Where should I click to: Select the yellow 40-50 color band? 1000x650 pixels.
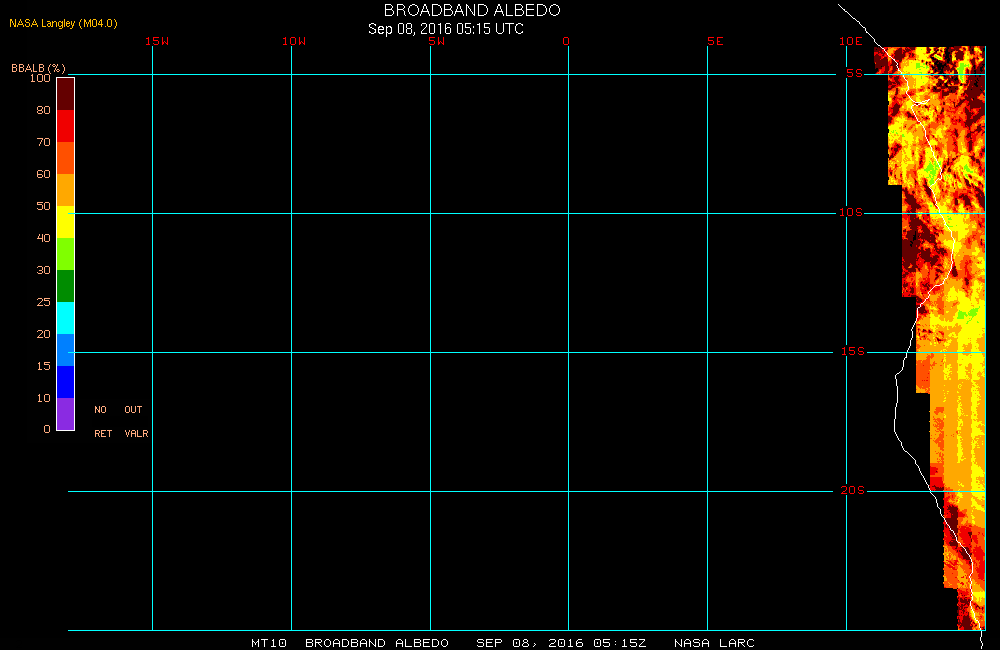[x=66, y=221]
